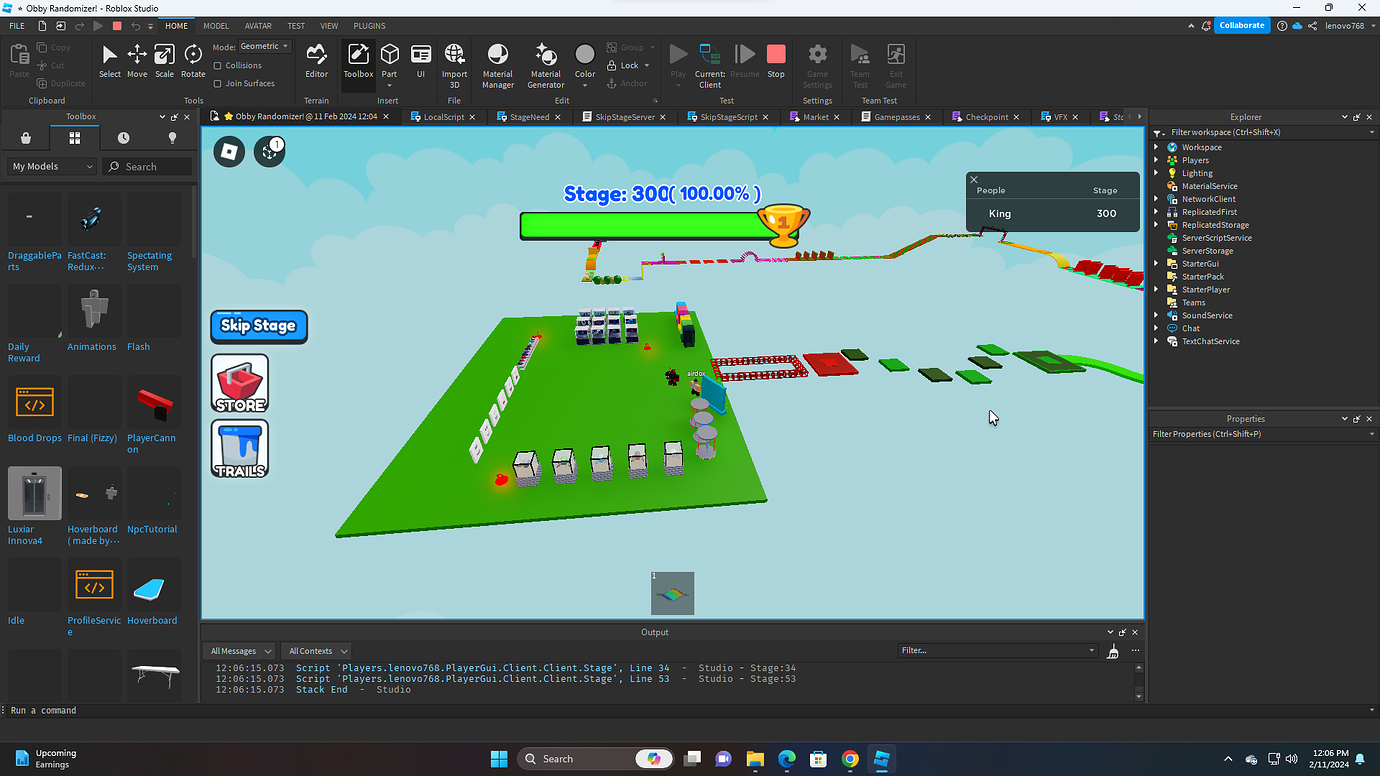The width and height of the screenshot is (1380, 776).
Task: Click the Skip Stage button
Action: click(x=258, y=326)
